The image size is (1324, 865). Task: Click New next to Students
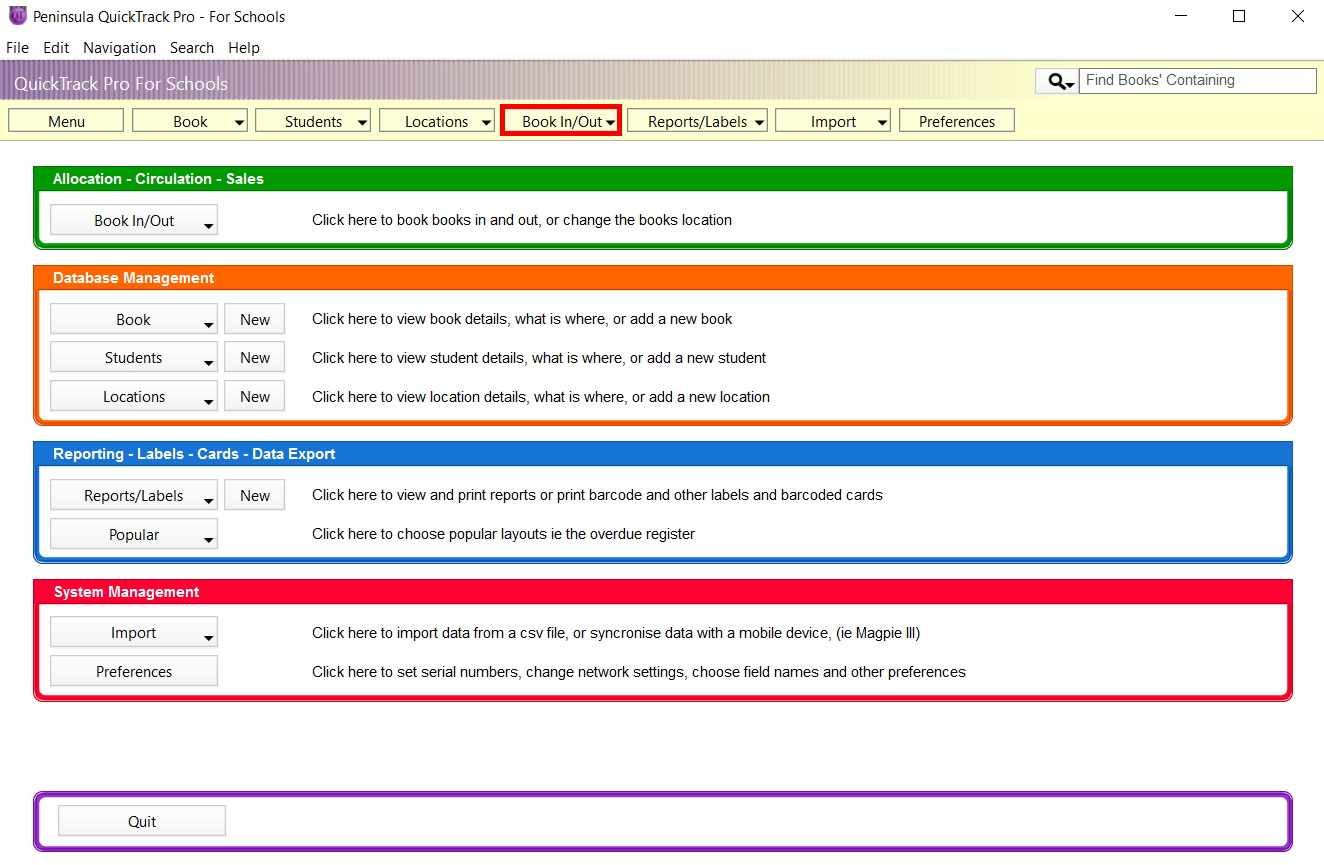[x=255, y=357]
